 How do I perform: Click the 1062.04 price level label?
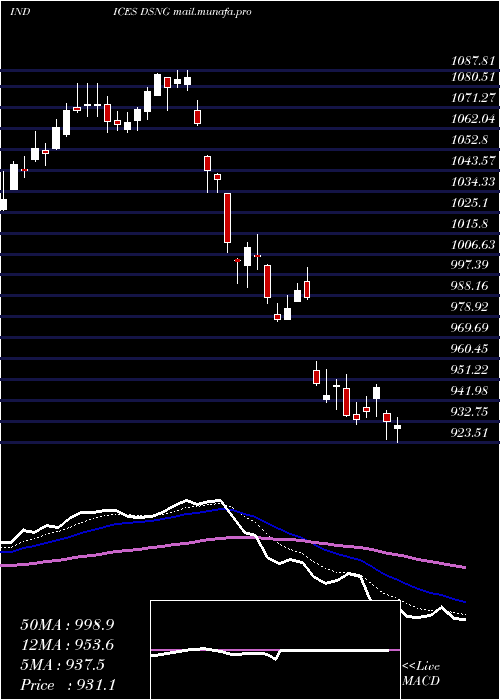coord(474,119)
